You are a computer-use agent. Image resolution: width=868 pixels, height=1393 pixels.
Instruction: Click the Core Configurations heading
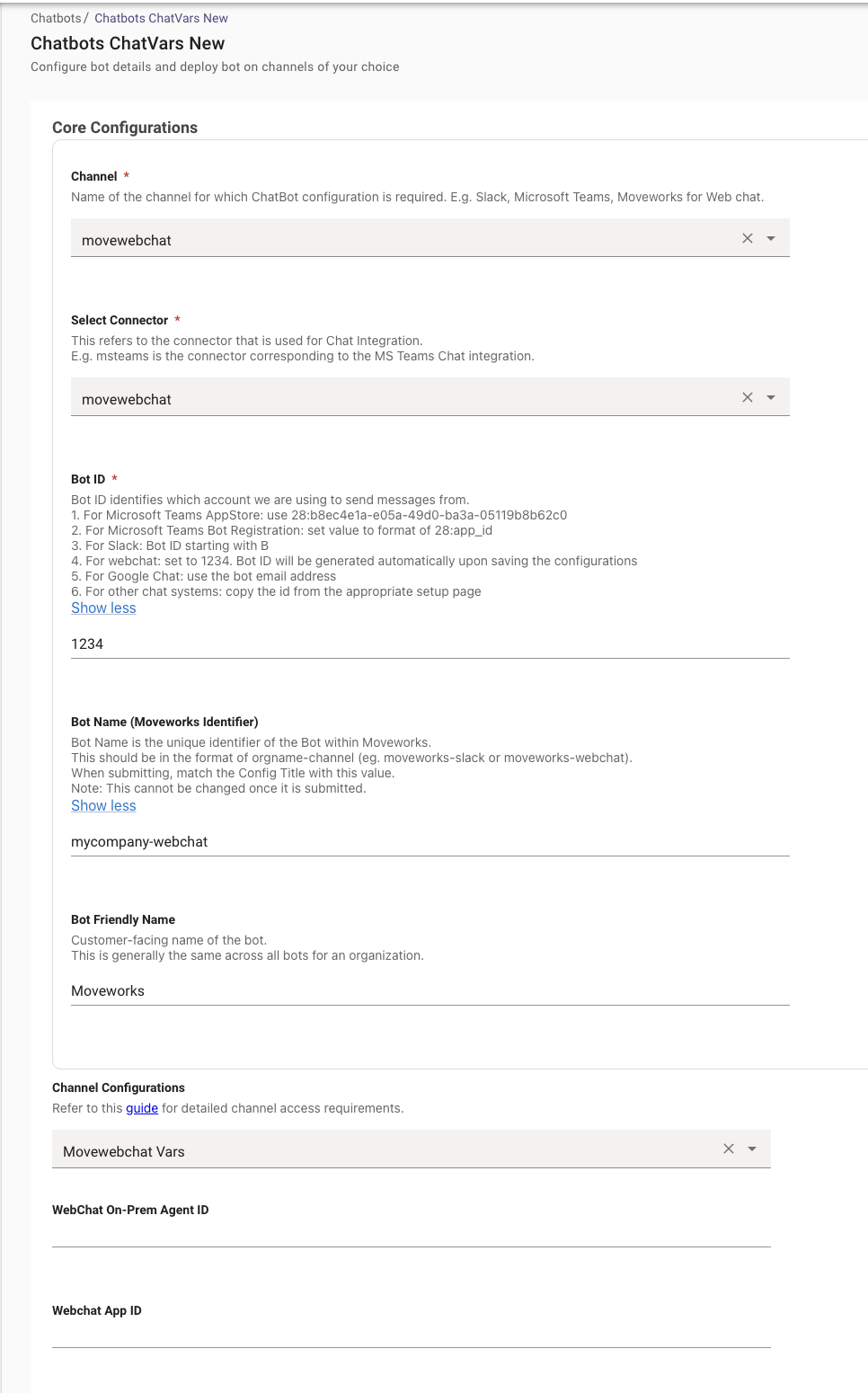125,128
